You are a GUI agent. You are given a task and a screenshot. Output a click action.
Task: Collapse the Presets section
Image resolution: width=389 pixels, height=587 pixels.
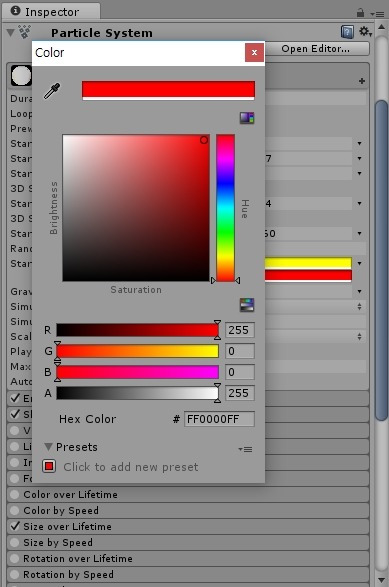(48, 447)
